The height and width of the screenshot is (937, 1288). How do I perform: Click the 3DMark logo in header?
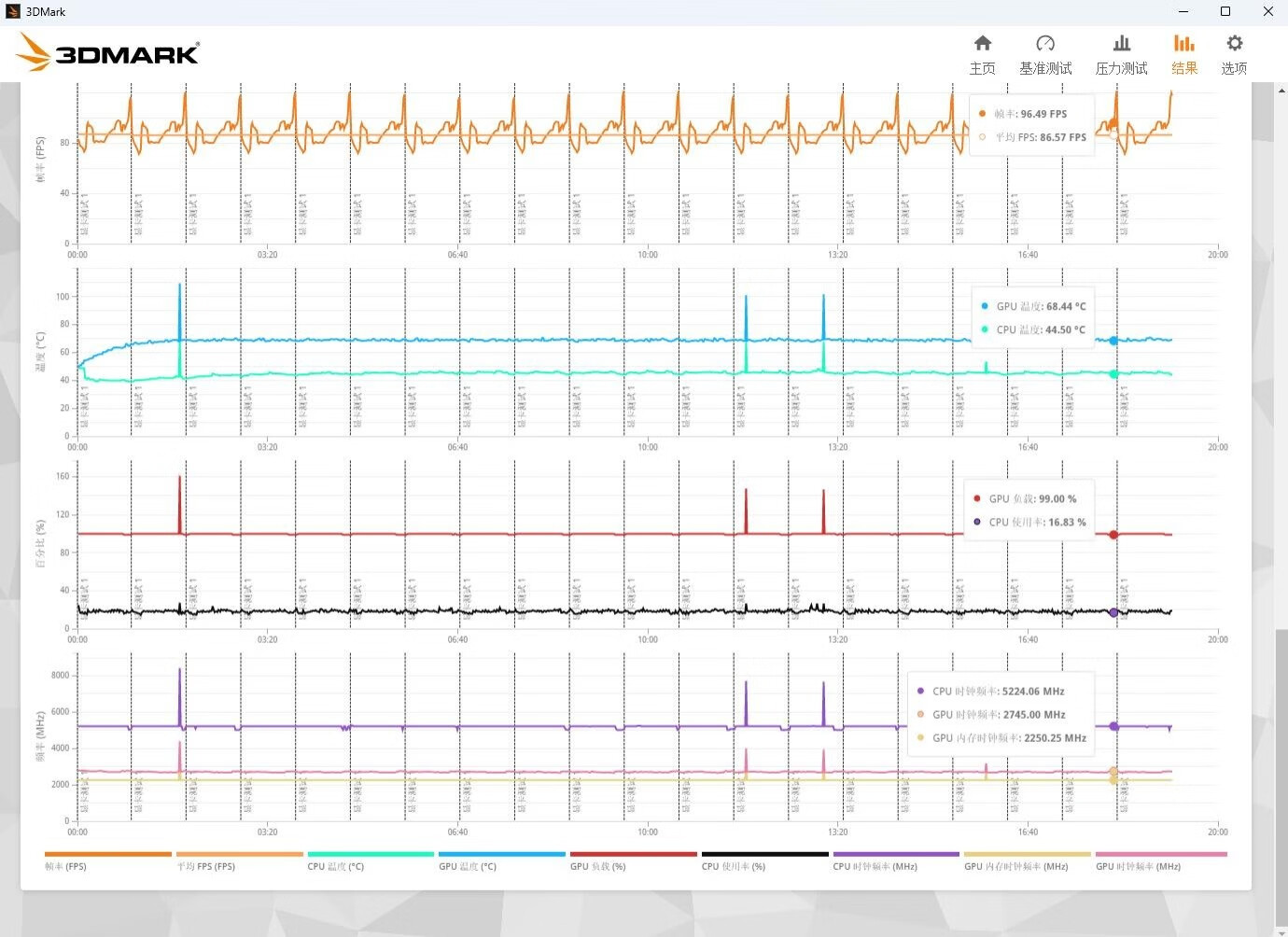pyautogui.click(x=108, y=52)
